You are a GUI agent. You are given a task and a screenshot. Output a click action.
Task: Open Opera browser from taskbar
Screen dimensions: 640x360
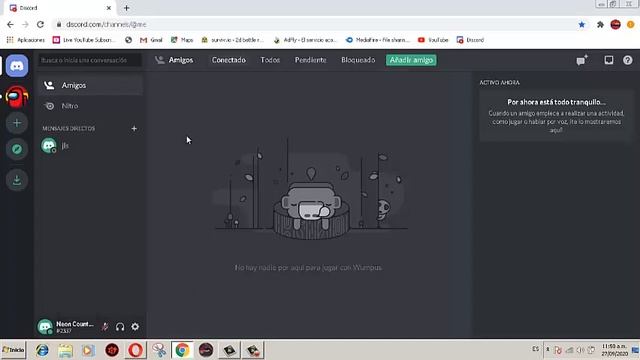tap(136, 350)
